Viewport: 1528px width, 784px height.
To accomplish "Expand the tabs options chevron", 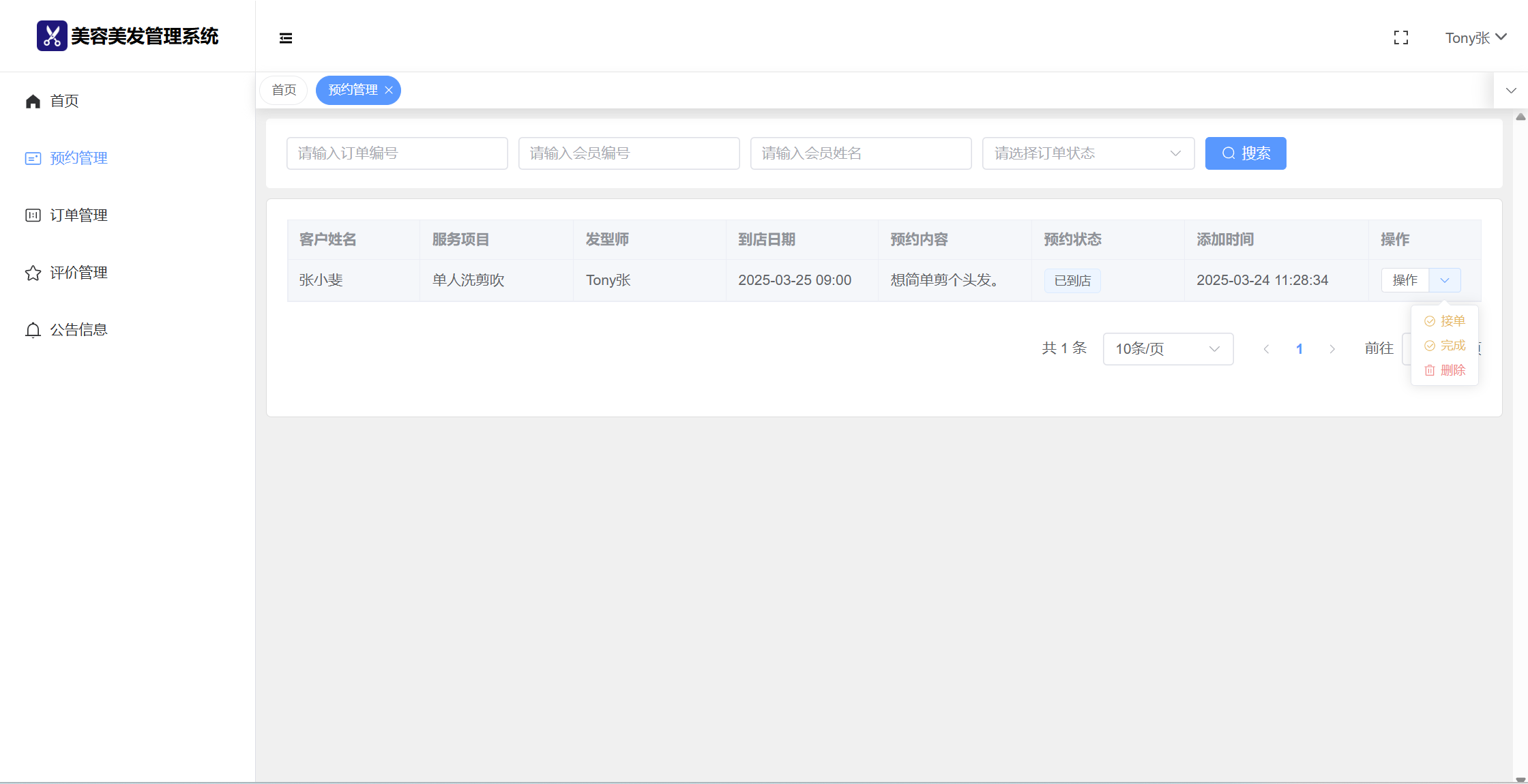I will coord(1511,91).
